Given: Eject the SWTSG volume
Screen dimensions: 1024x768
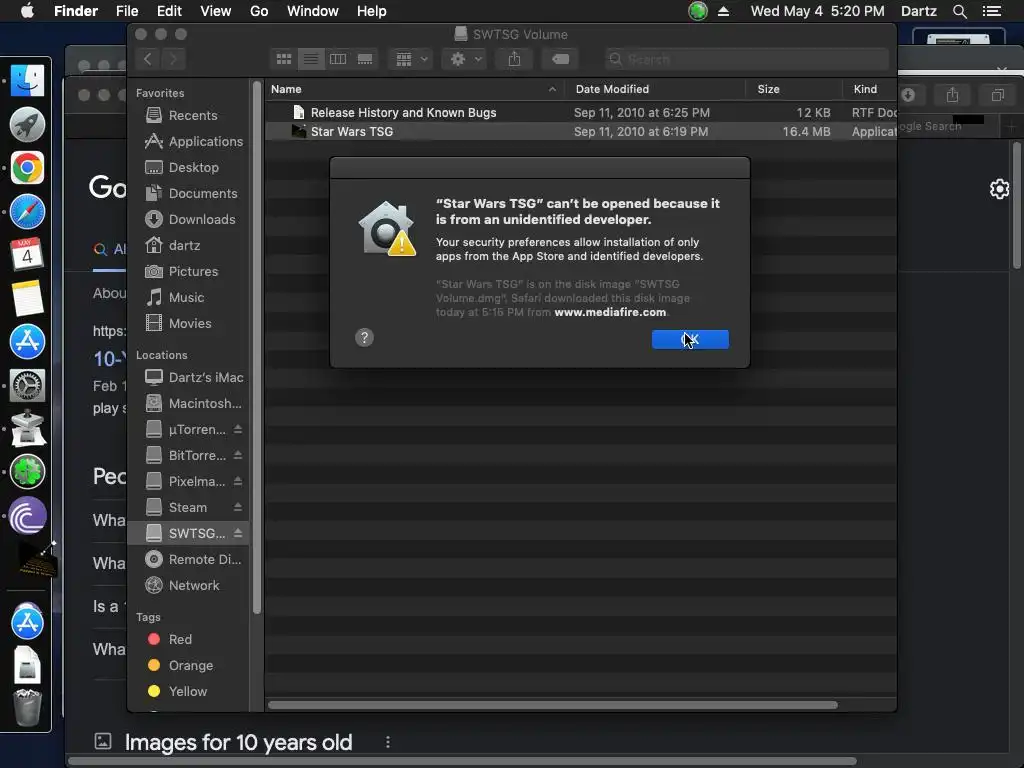Looking at the screenshot, I should pos(238,534).
